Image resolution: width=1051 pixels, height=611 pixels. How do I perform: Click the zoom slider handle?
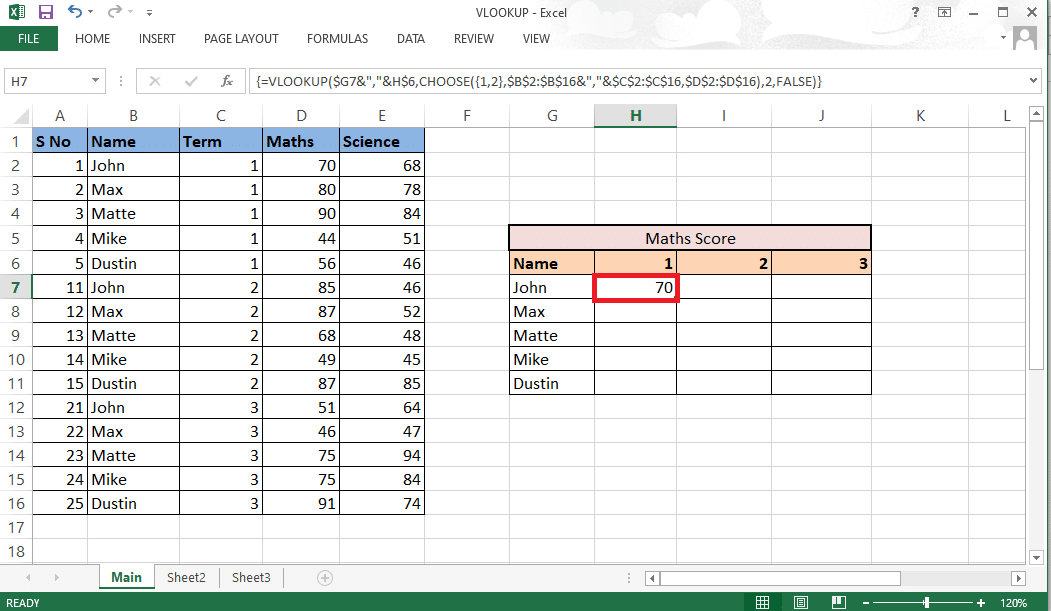[x=926, y=603]
